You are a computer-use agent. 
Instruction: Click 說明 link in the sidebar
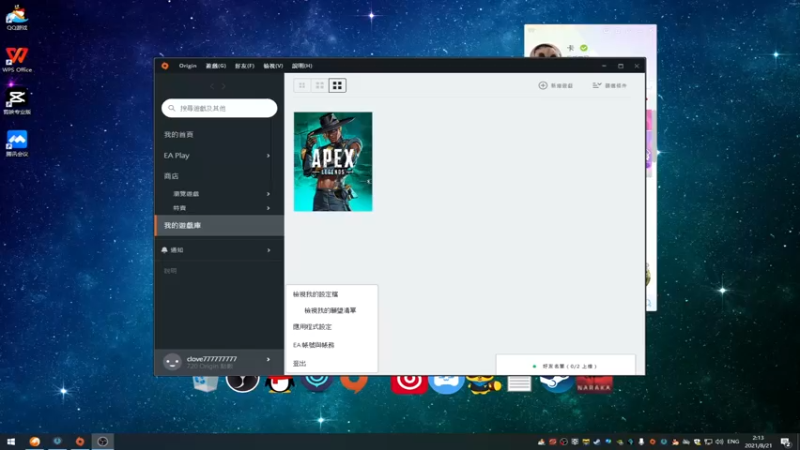[x=170, y=271]
